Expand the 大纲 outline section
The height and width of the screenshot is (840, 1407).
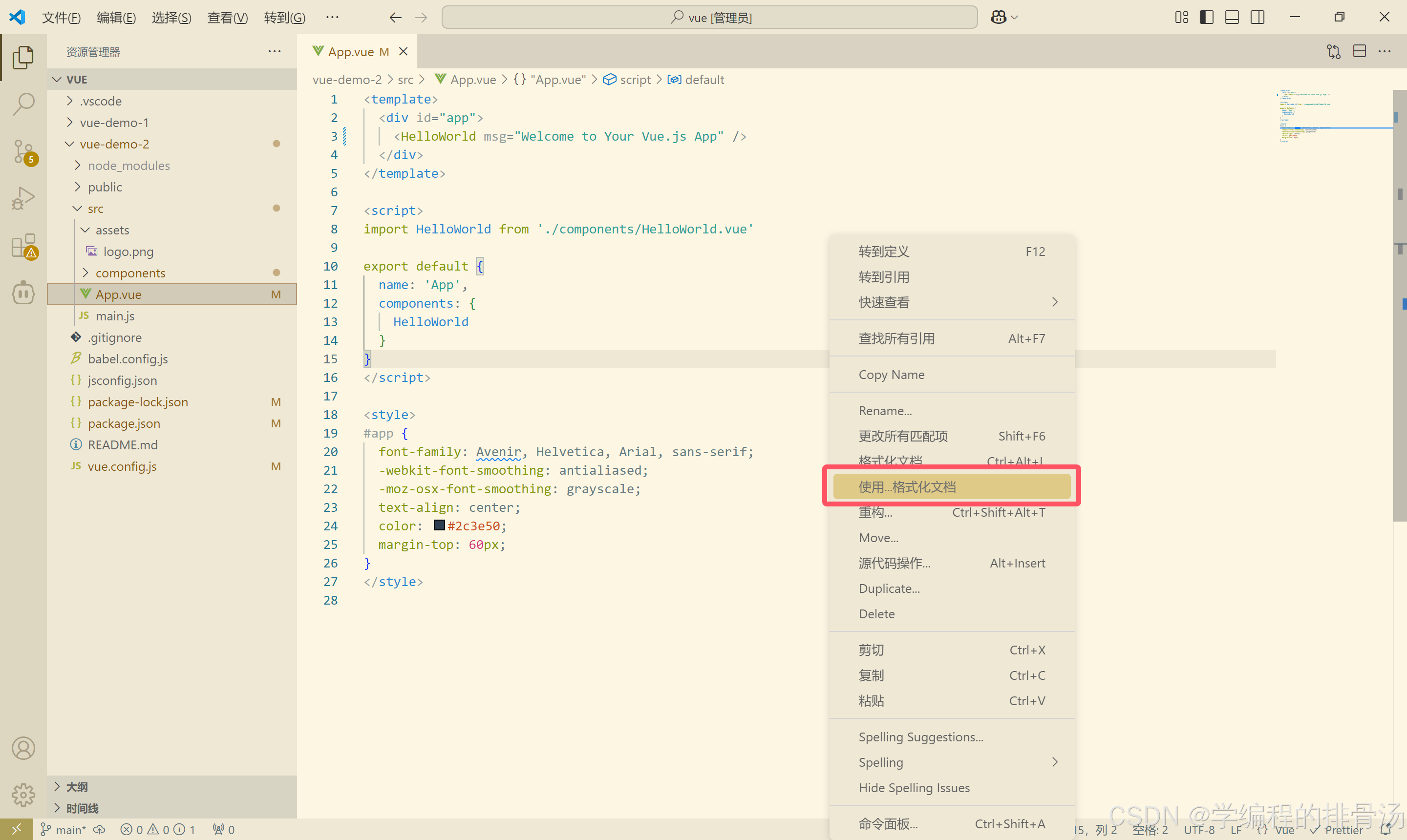click(x=76, y=786)
